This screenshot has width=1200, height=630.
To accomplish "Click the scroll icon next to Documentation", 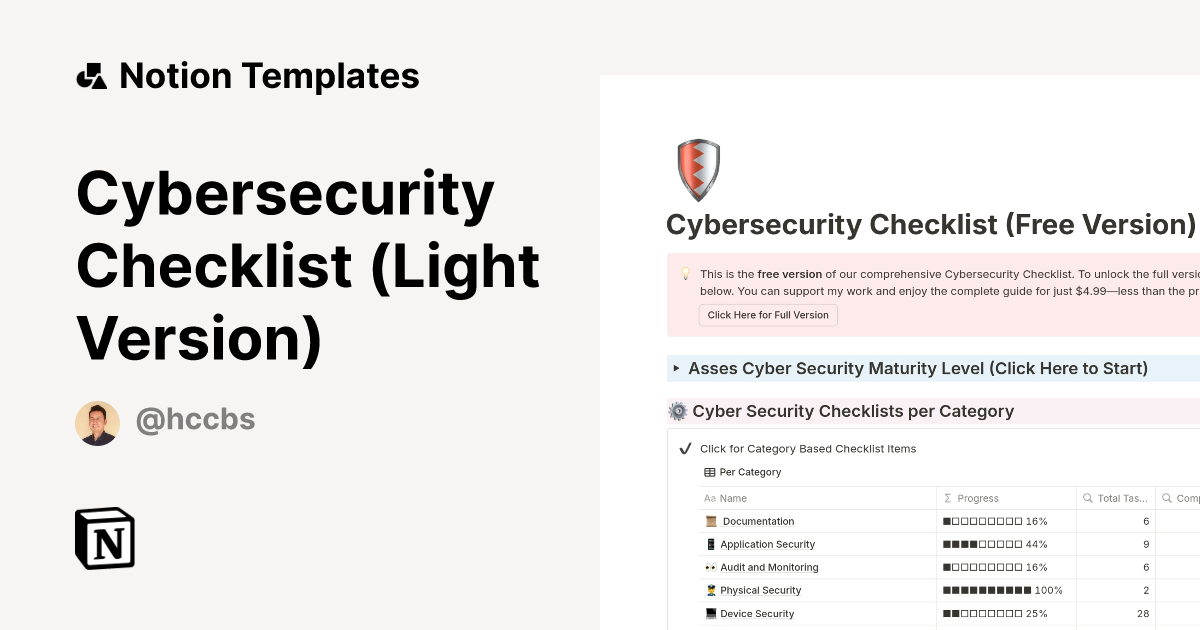I will pos(711,521).
